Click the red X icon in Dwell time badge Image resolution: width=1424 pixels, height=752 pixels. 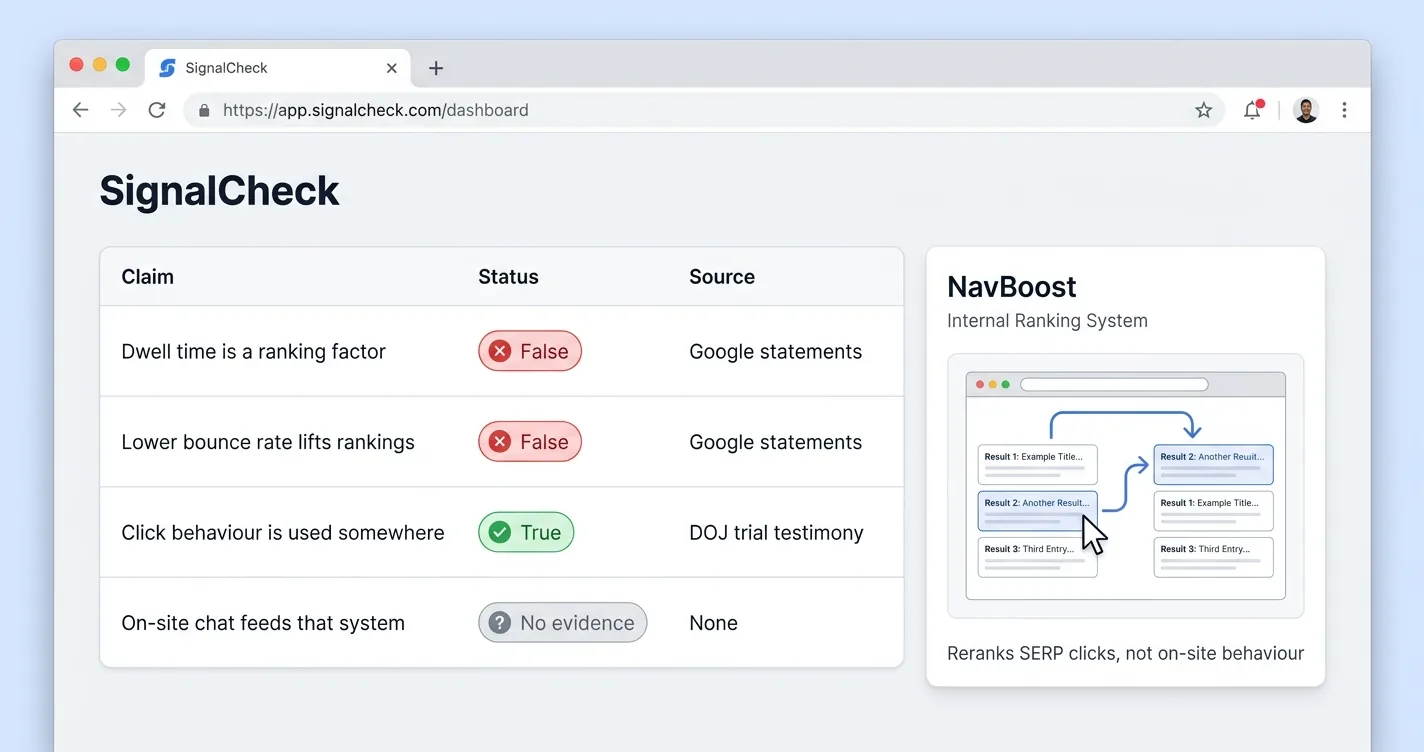(500, 351)
